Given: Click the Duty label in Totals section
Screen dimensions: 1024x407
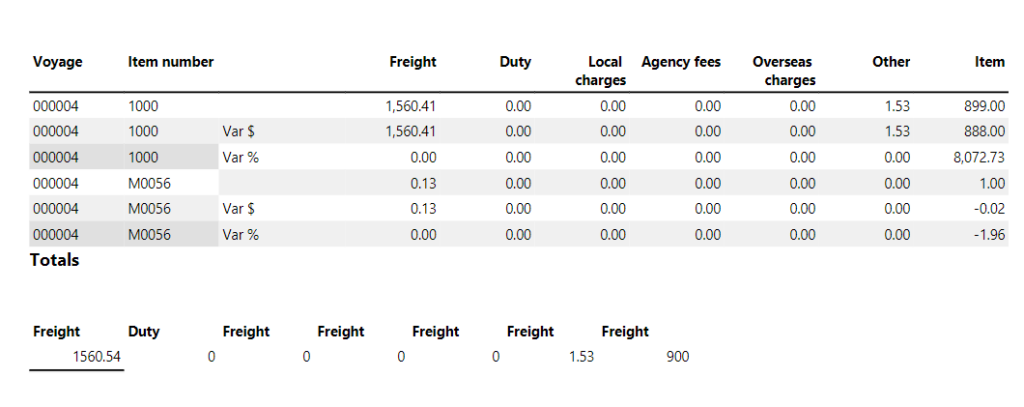Looking at the screenshot, I should 144,332.
